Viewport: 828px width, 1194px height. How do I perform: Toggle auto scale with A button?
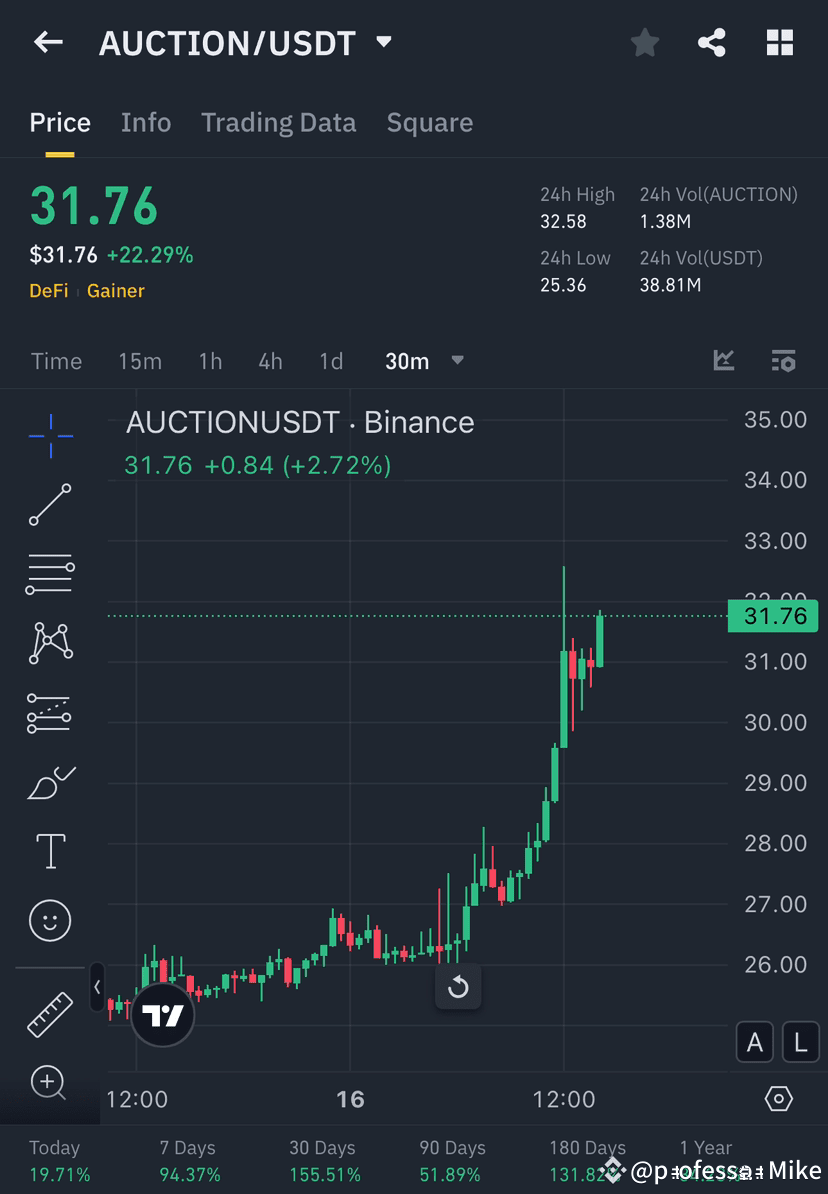coord(755,1042)
